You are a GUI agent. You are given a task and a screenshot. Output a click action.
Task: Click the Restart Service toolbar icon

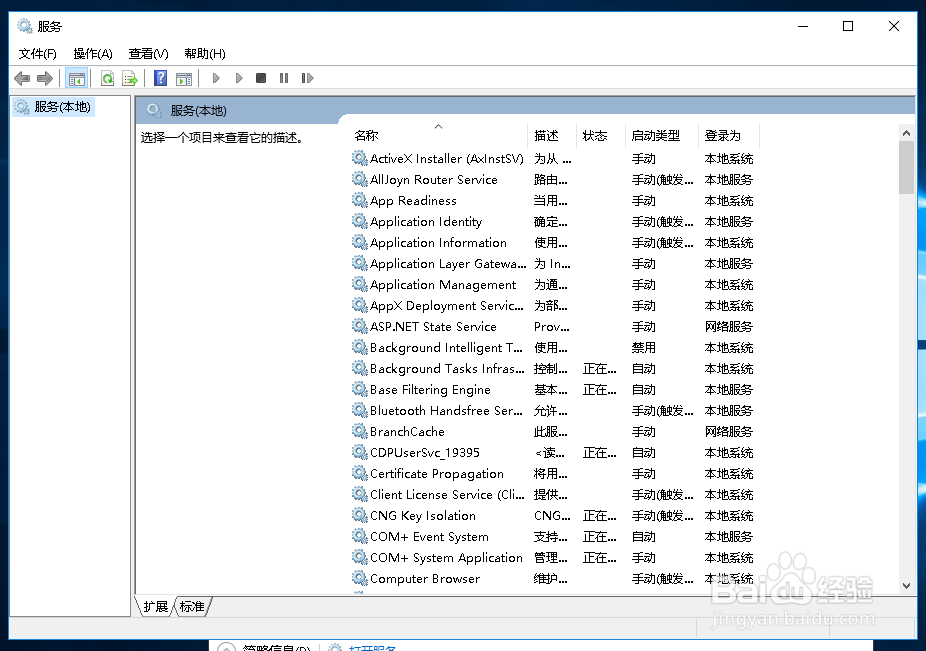tap(307, 78)
